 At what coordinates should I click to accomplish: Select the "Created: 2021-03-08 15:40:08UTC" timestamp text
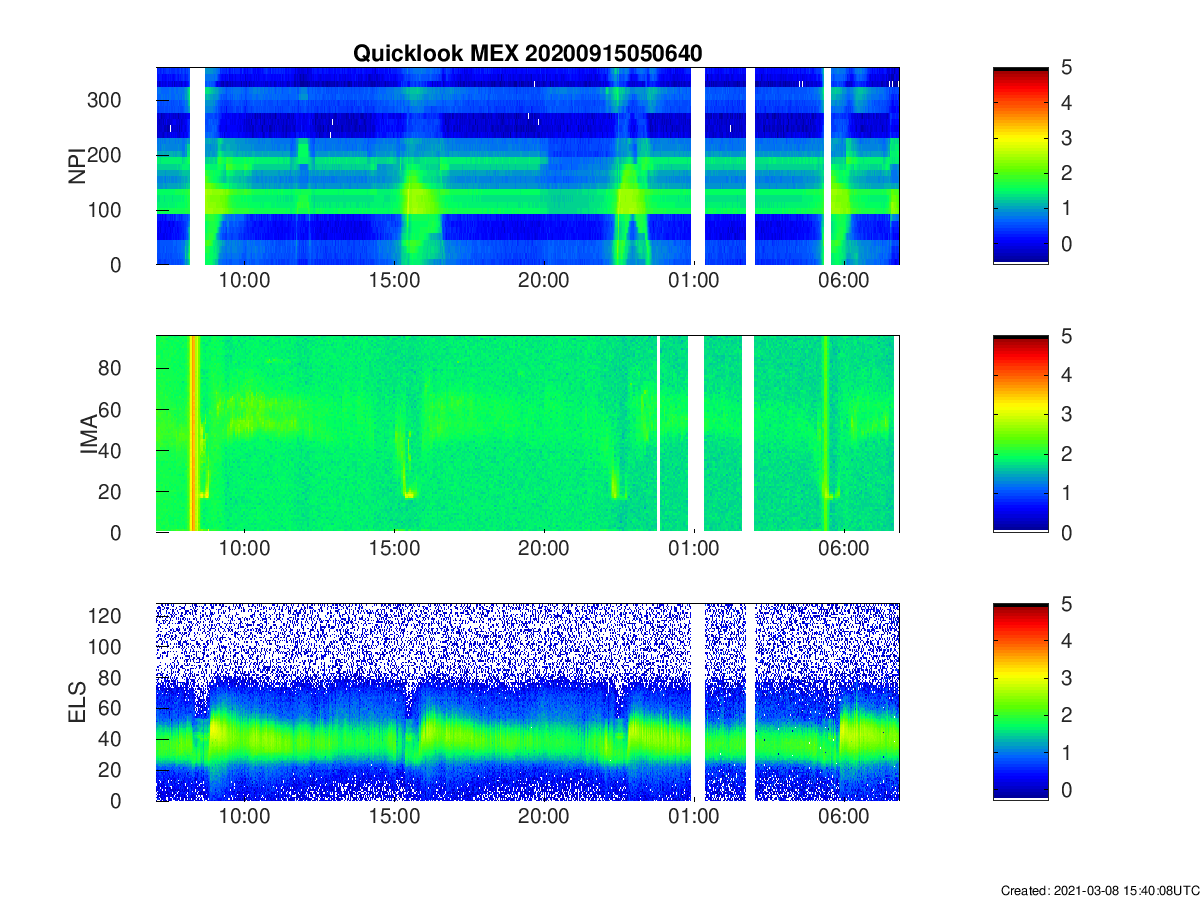(x=1098, y=890)
